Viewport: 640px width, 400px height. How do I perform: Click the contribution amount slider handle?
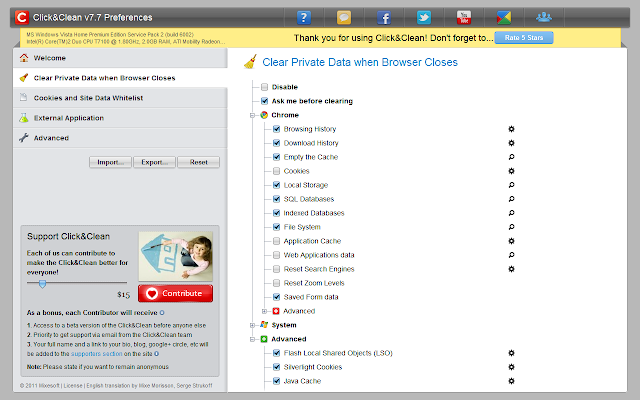click(42, 284)
